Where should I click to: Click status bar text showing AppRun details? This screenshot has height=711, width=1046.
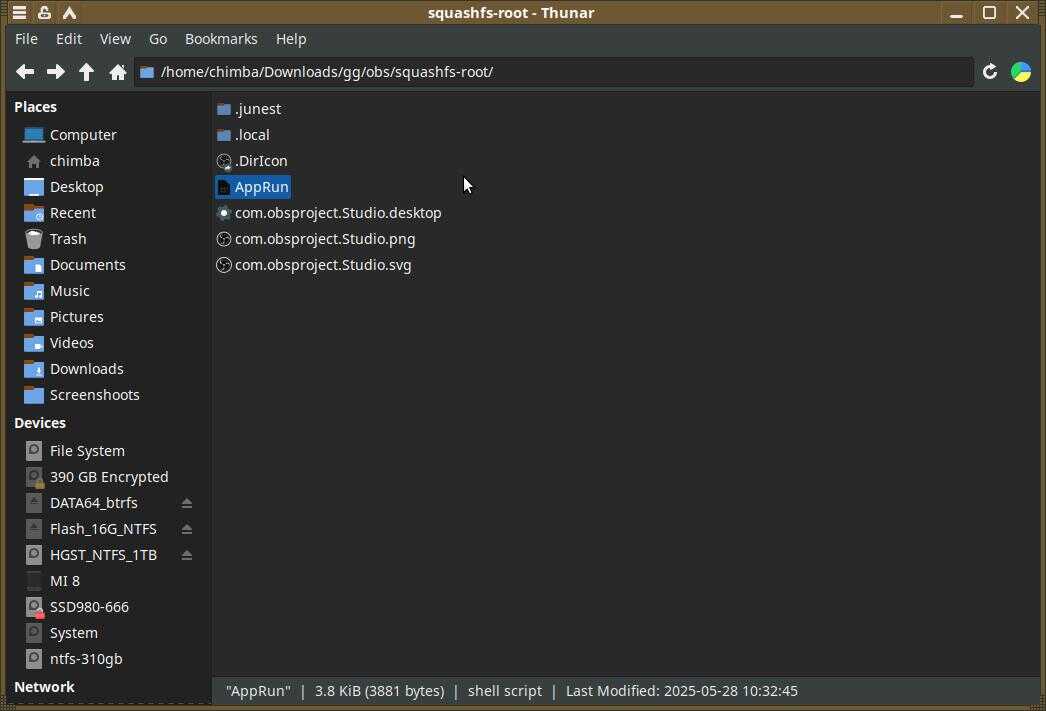tap(512, 691)
